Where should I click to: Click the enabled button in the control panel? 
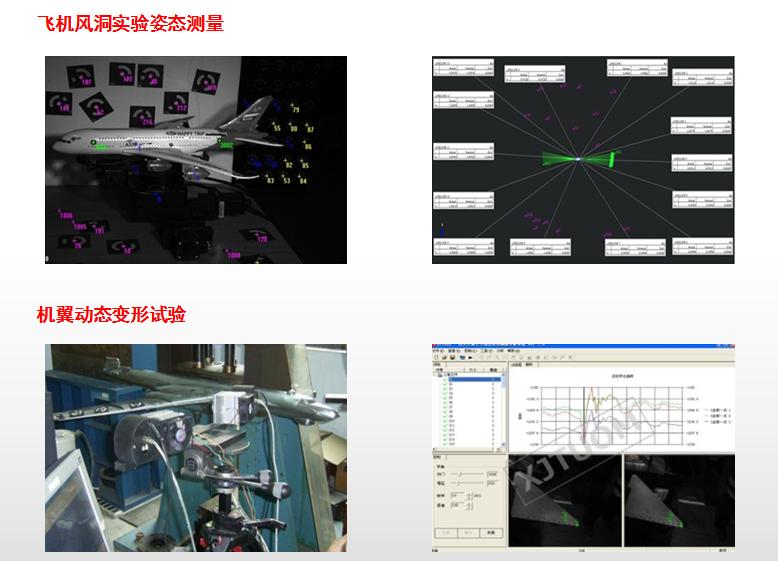point(491,533)
